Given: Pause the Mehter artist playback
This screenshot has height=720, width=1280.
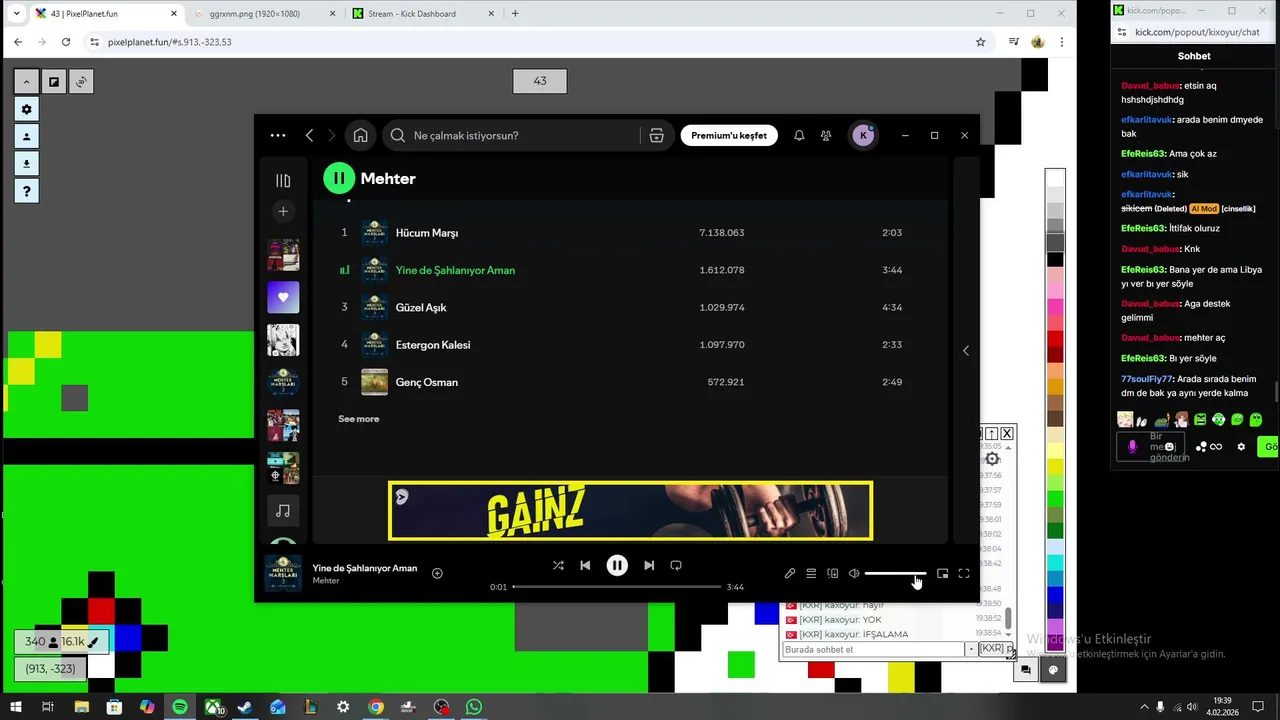Looking at the screenshot, I should 339,178.
